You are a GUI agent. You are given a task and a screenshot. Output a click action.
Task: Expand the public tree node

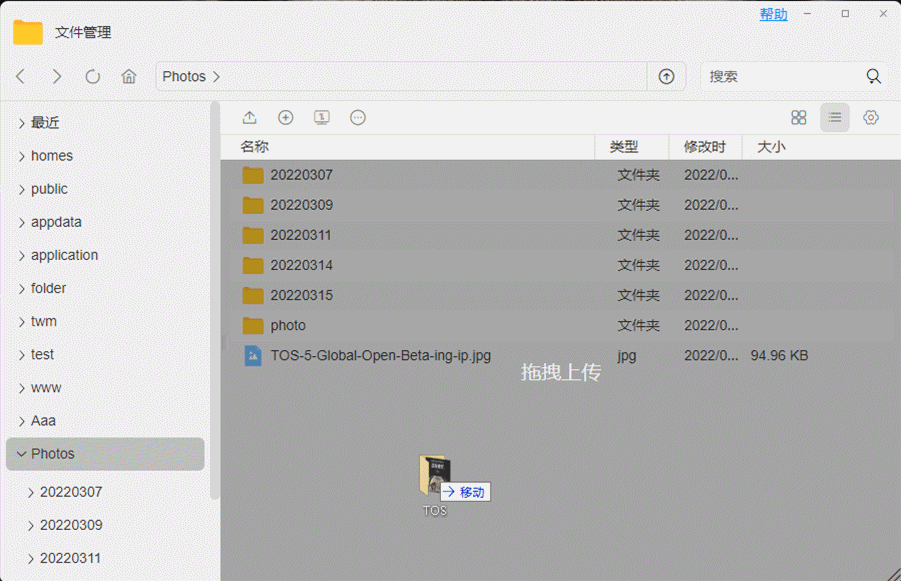coord(21,190)
